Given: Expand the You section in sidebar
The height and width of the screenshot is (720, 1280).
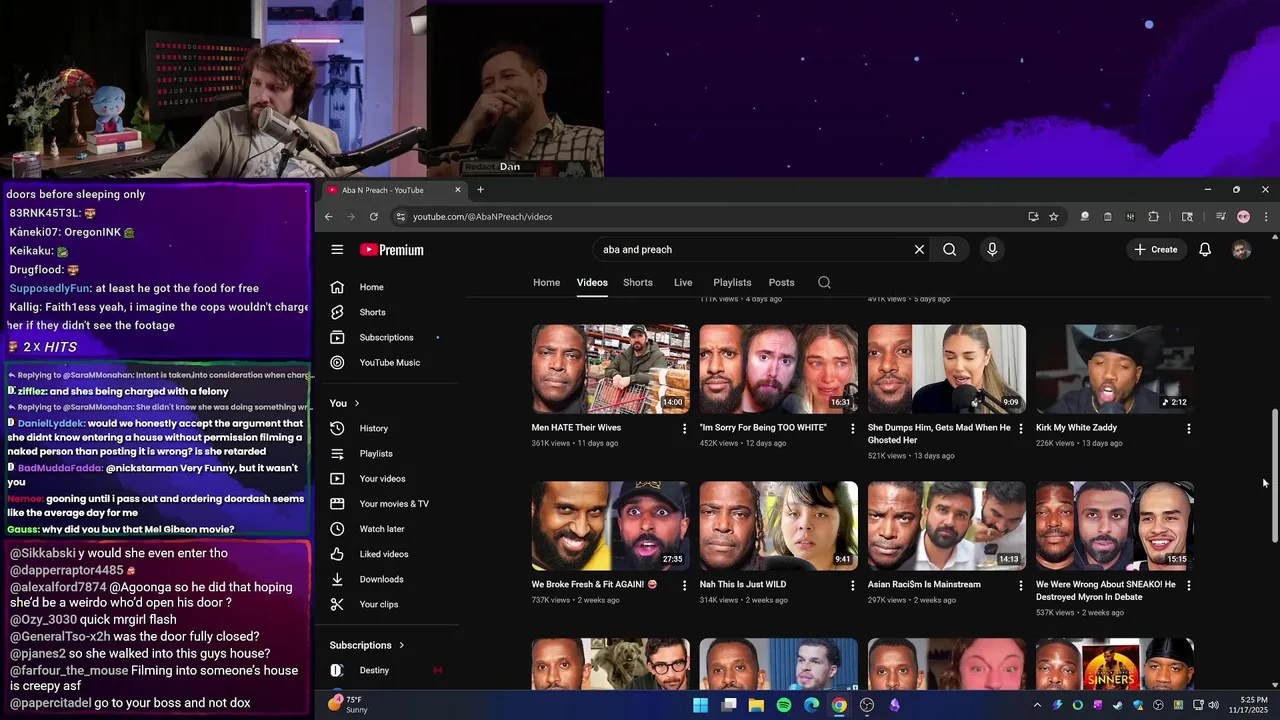Looking at the screenshot, I should (356, 404).
